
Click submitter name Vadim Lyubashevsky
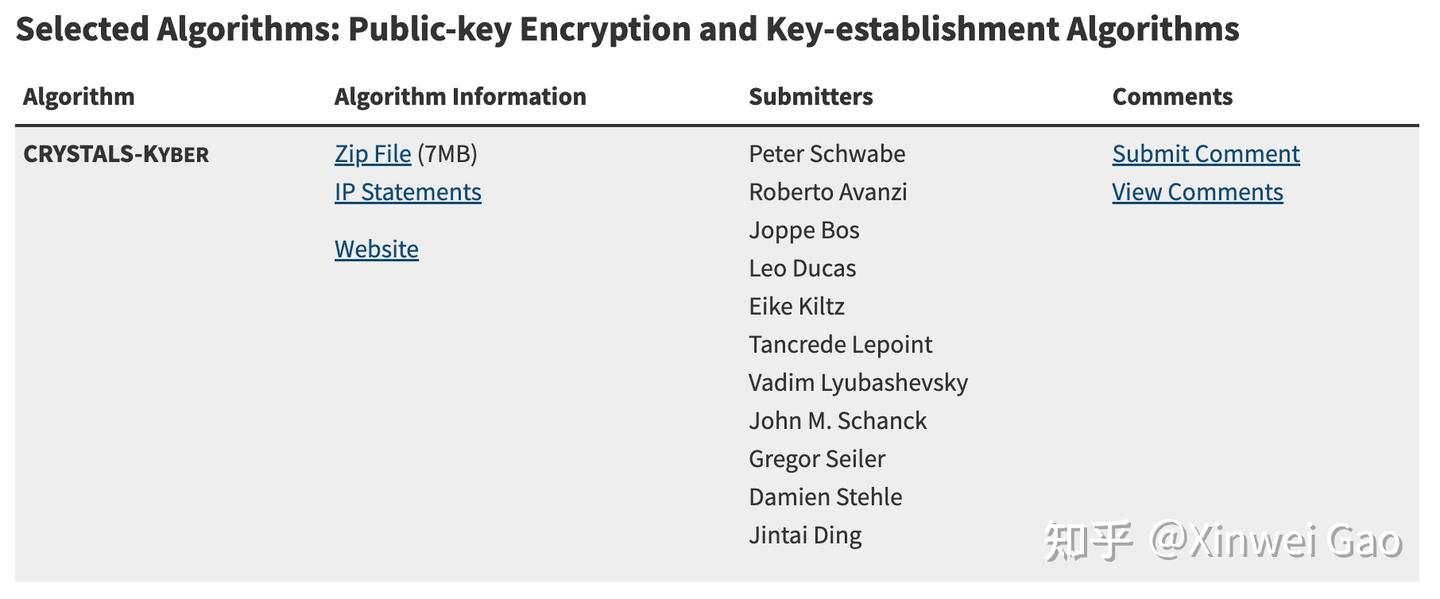point(858,383)
